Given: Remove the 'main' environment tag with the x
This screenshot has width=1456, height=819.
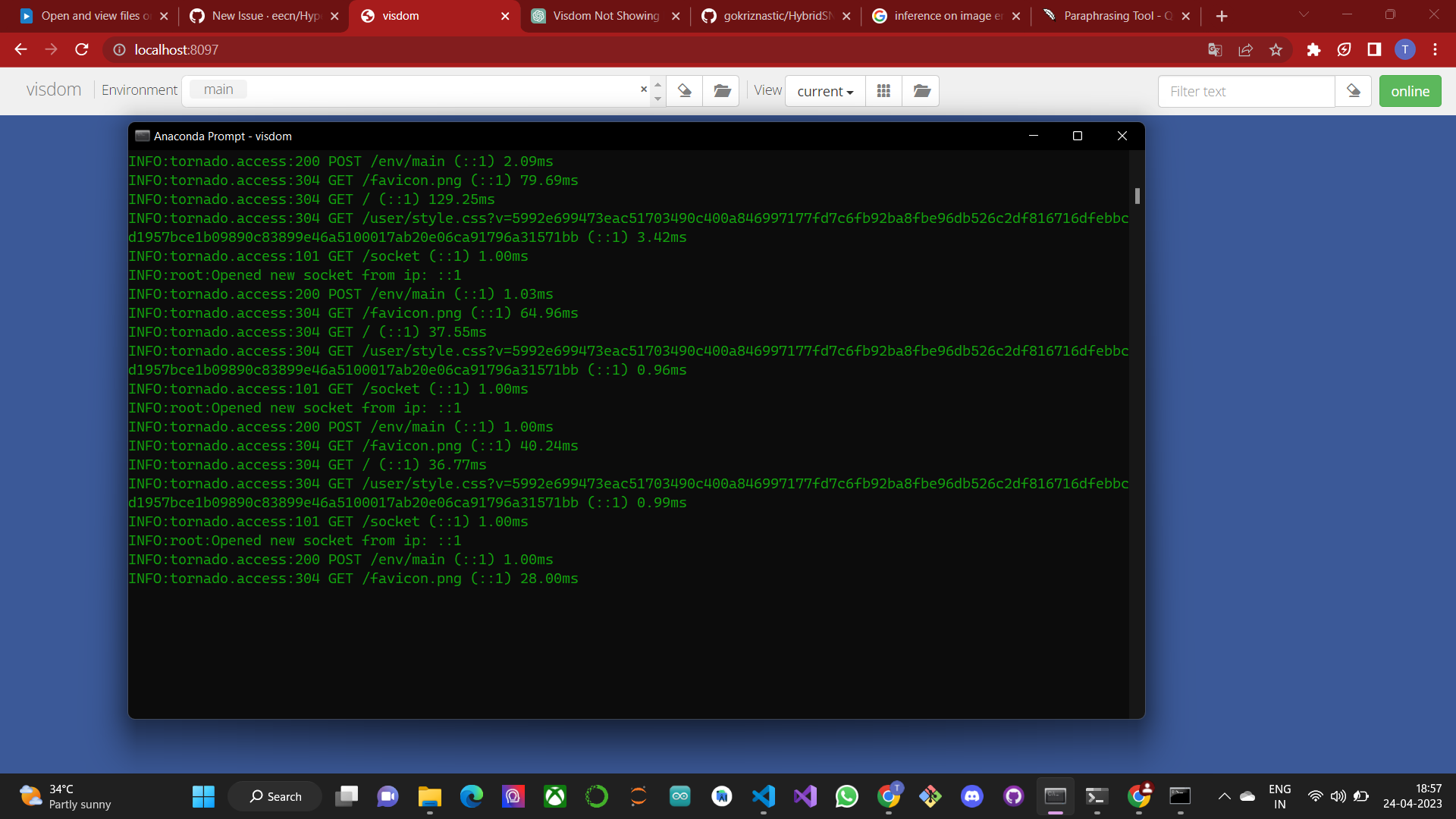Looking at the screenshot, I should point(643,89).
